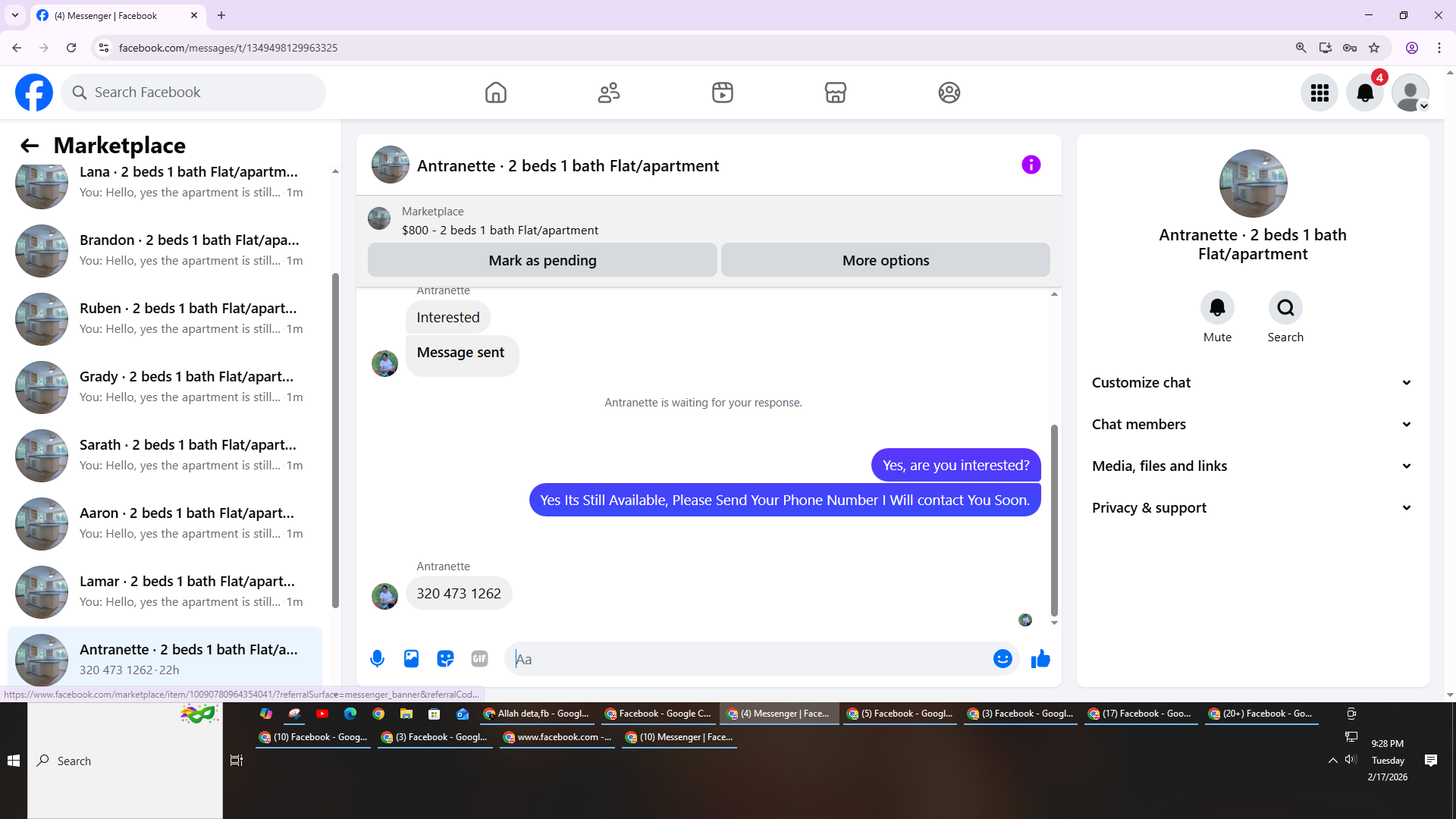Click the Mark as pending button
Screen dimensions: 1456x819
click(x=542, y=260)
